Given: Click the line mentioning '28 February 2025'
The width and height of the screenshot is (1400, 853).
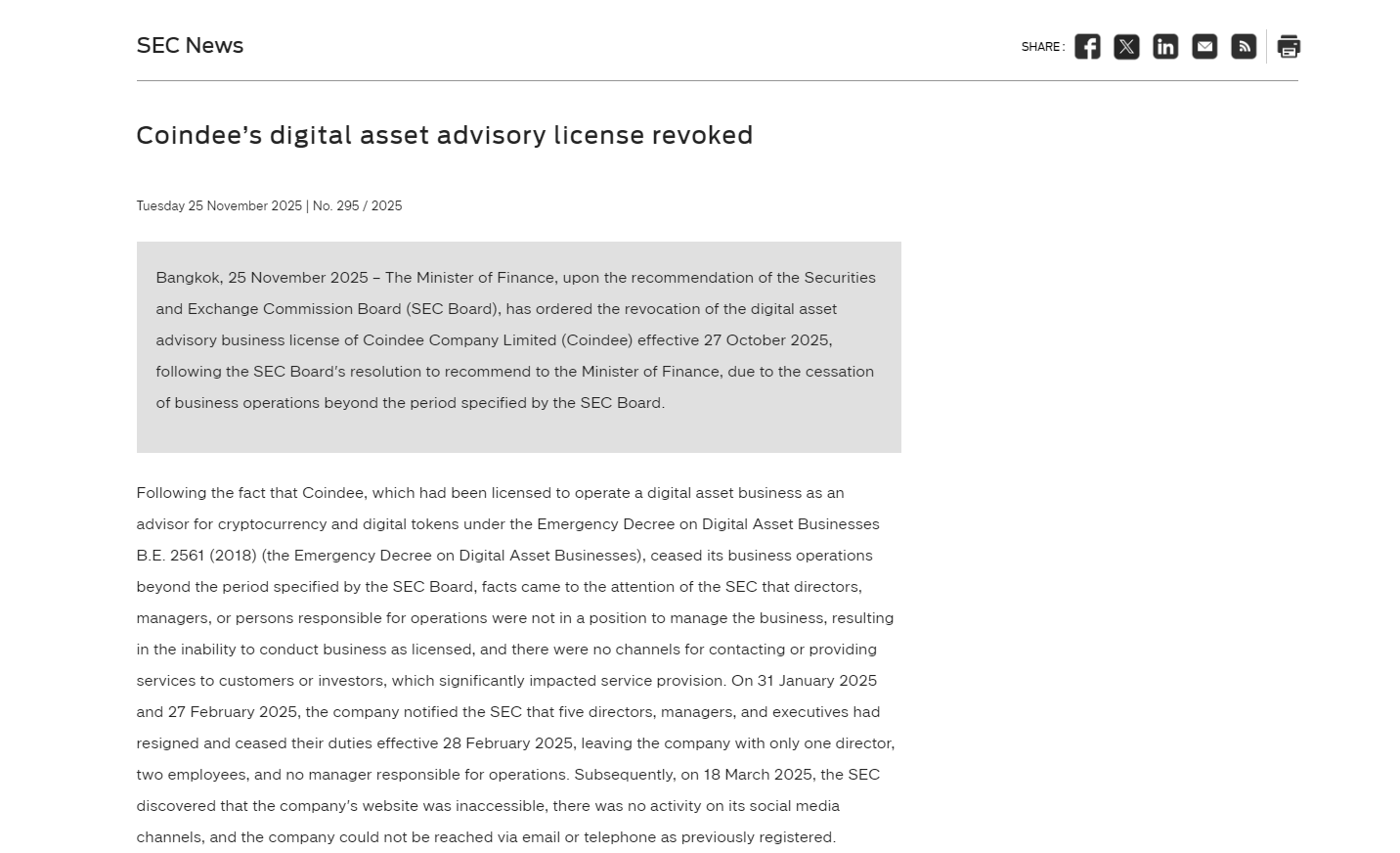Looking at the screenshot, I should (515, 743).
